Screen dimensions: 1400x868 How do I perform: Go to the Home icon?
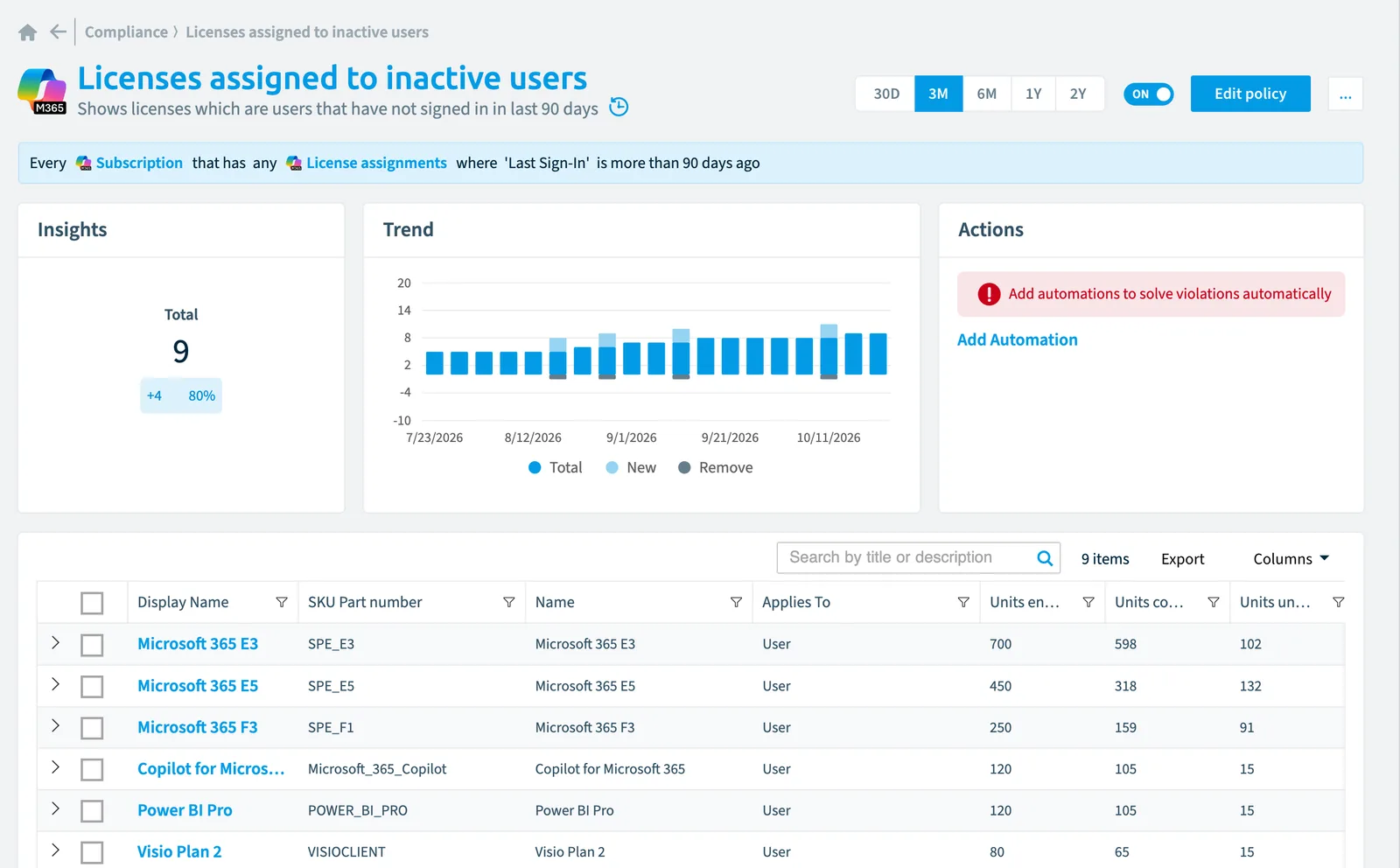[x=28, y=32]
